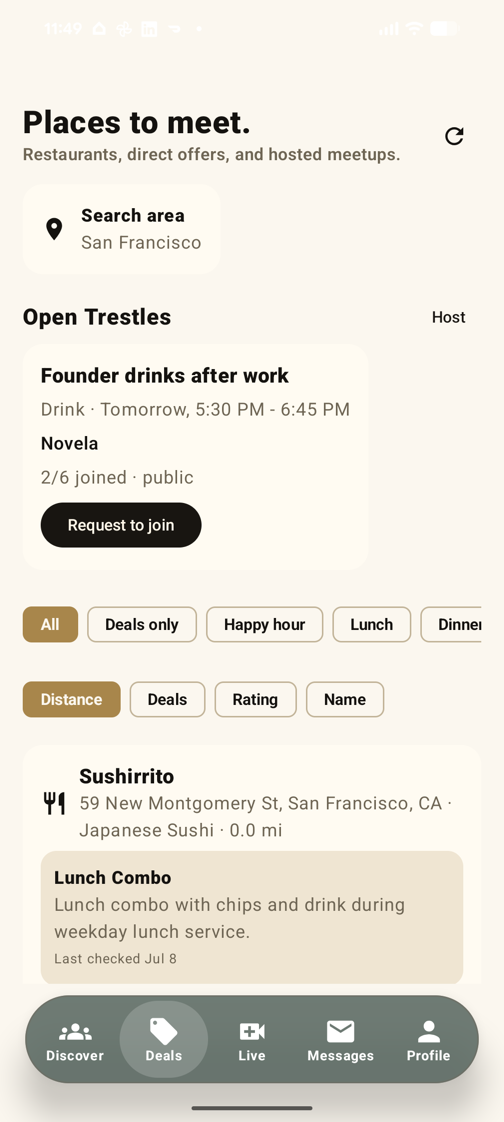This screenshot has height=1122, width=504.
Task: Sort the list by Rating
Action: click(256, 699)
